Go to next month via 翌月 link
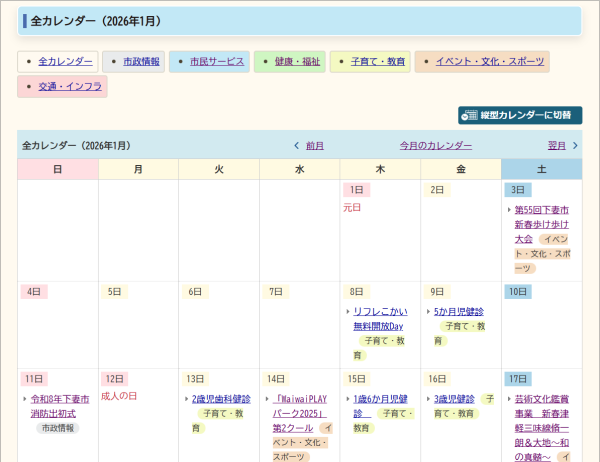 point(557,145)
